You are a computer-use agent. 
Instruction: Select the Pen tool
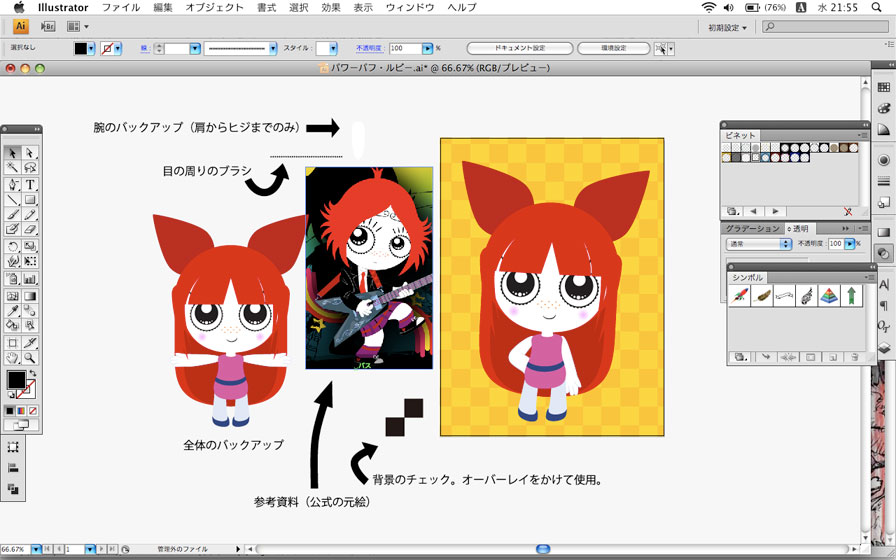[12, 184]
